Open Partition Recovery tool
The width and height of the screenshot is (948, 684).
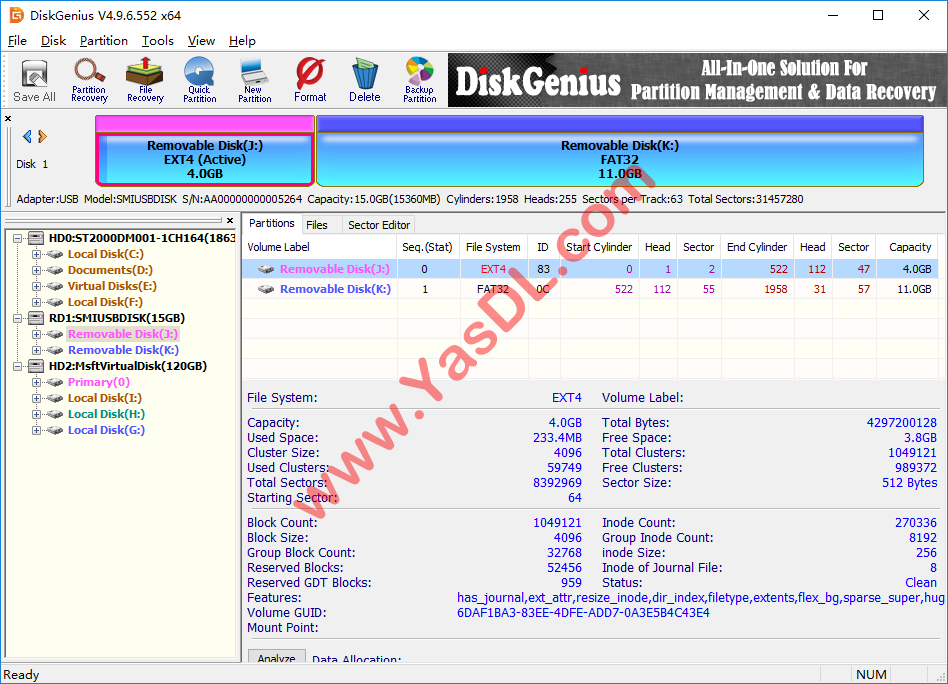(89, 80)
